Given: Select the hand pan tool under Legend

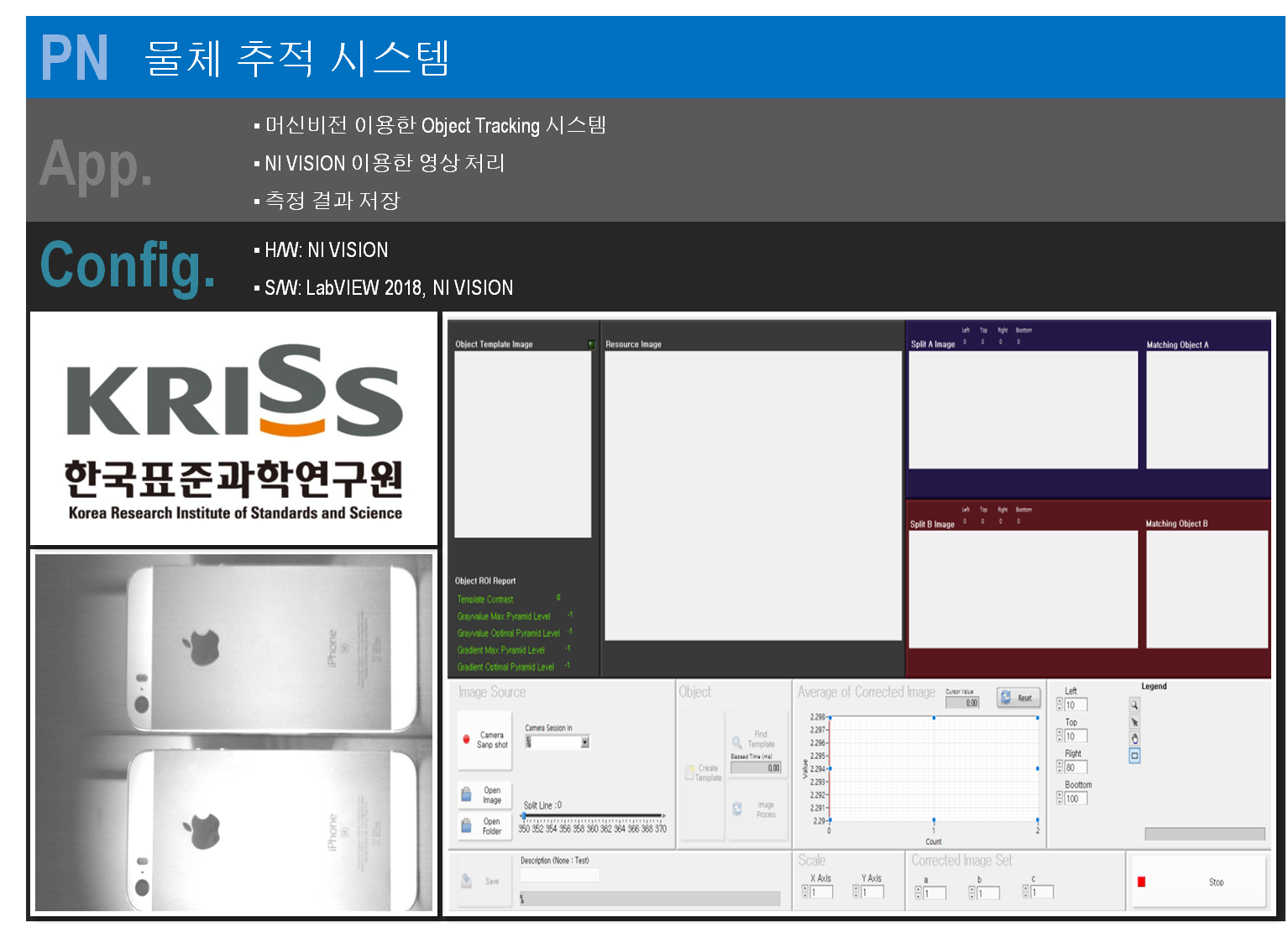Looking at the screenshot, I should tap(1134, 739).
